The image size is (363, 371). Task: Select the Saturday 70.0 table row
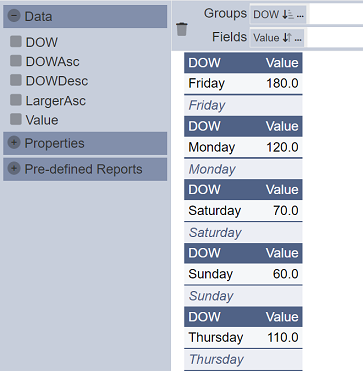point(243,211)
